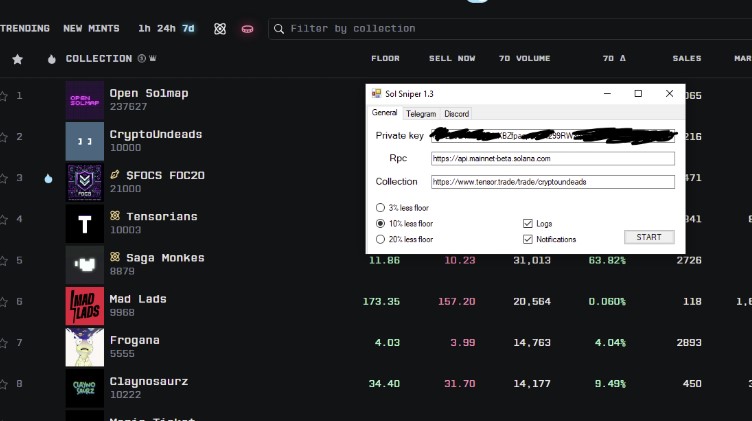Image resolution: width=752 pixels, height=421 pixels.
Task: Click the Claynosaurz volume 14,177
Action: [532, 384]
